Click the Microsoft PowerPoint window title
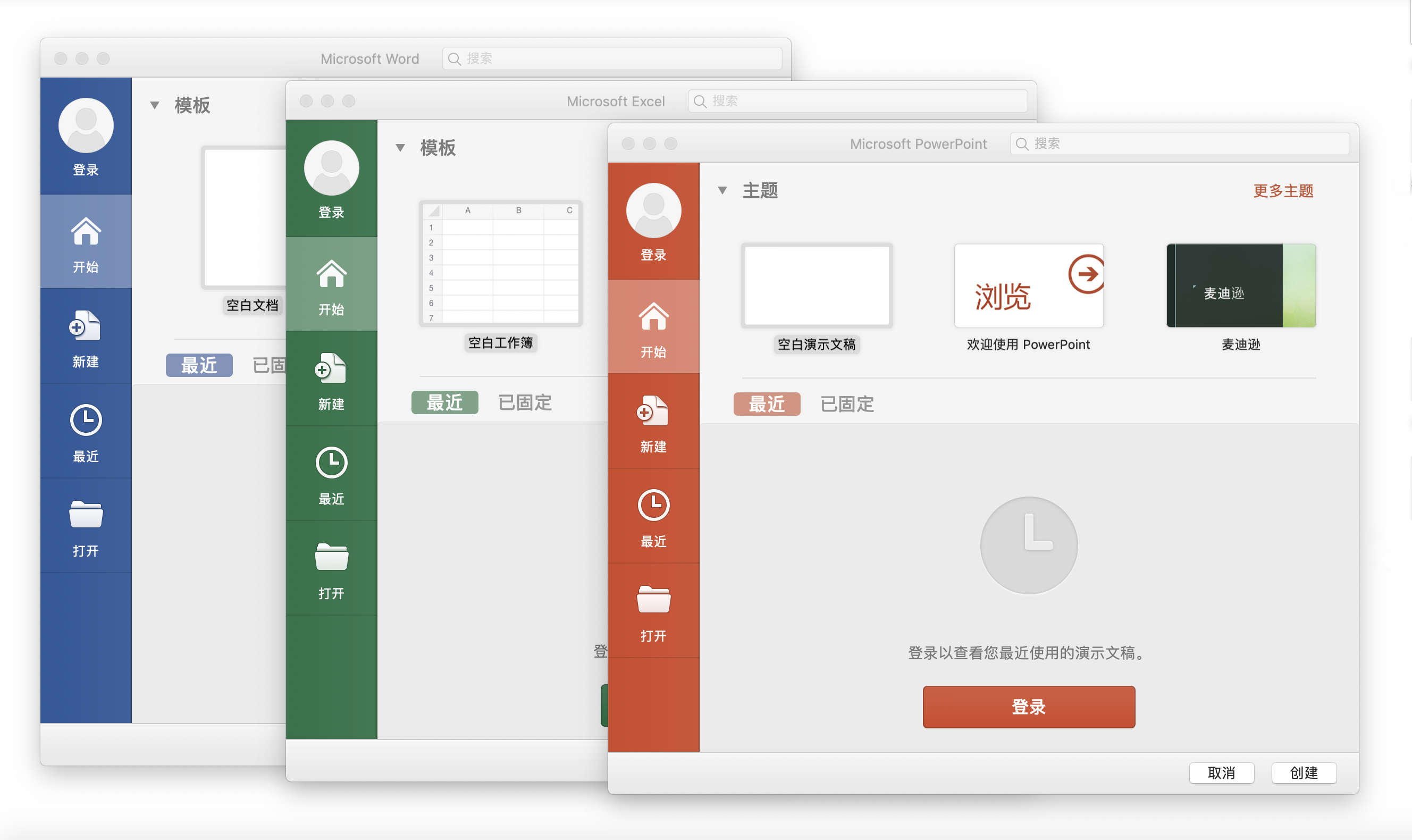This screenshot has width=1412, height=840. click(919, 144)
